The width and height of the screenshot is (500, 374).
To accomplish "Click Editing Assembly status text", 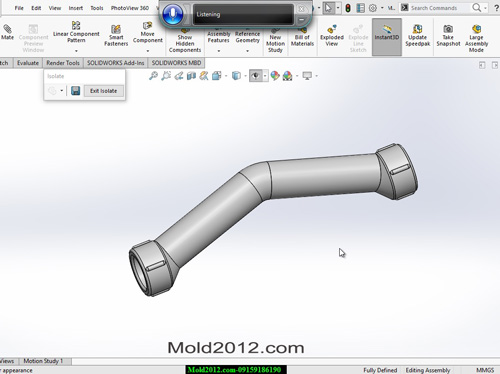I will 428,370.
